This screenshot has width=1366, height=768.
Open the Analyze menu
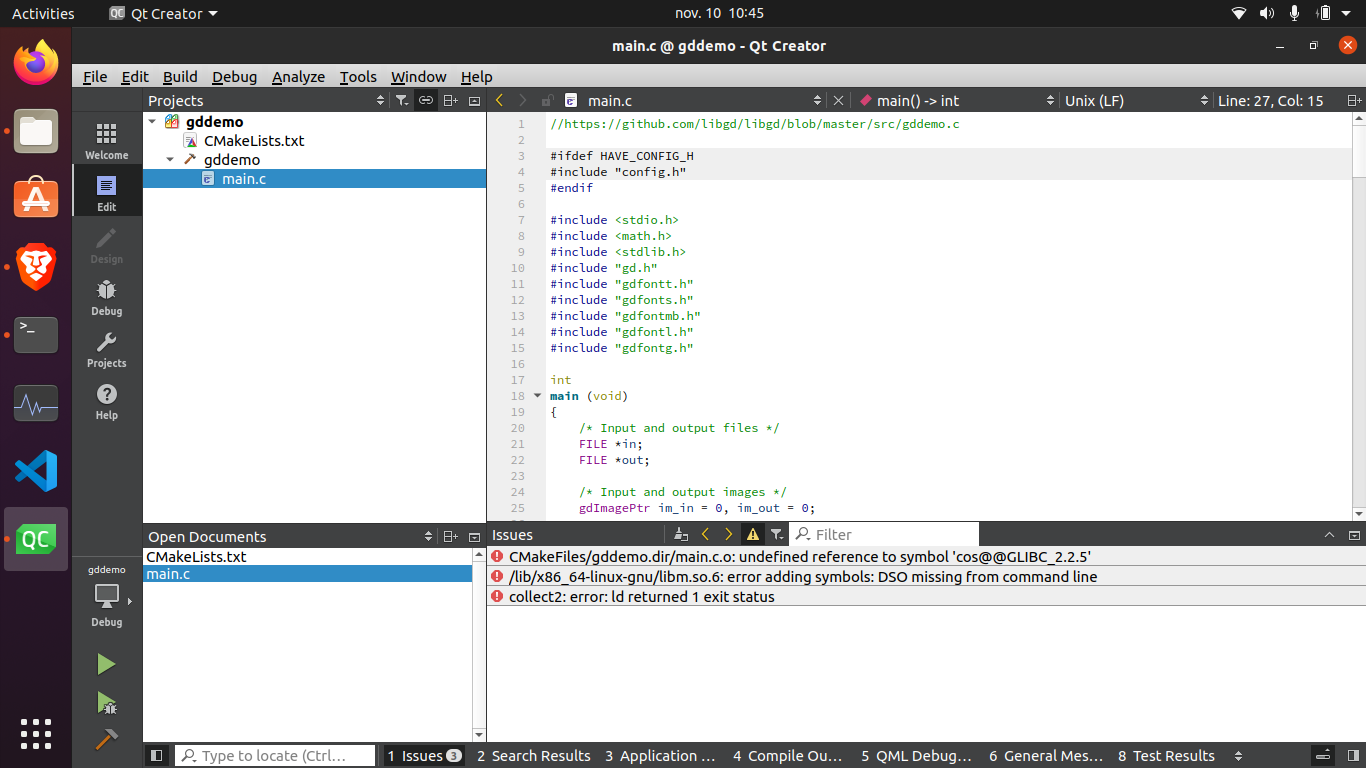298,76
